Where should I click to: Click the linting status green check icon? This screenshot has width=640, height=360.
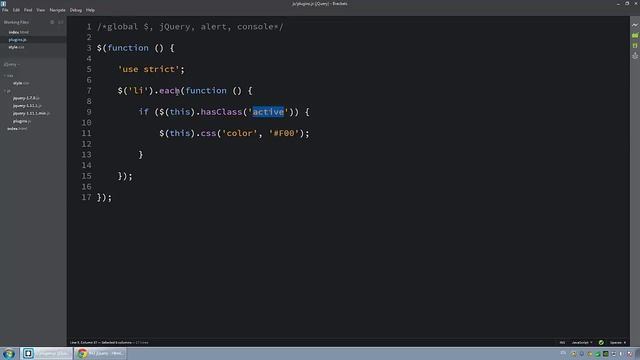coord(601,342)
